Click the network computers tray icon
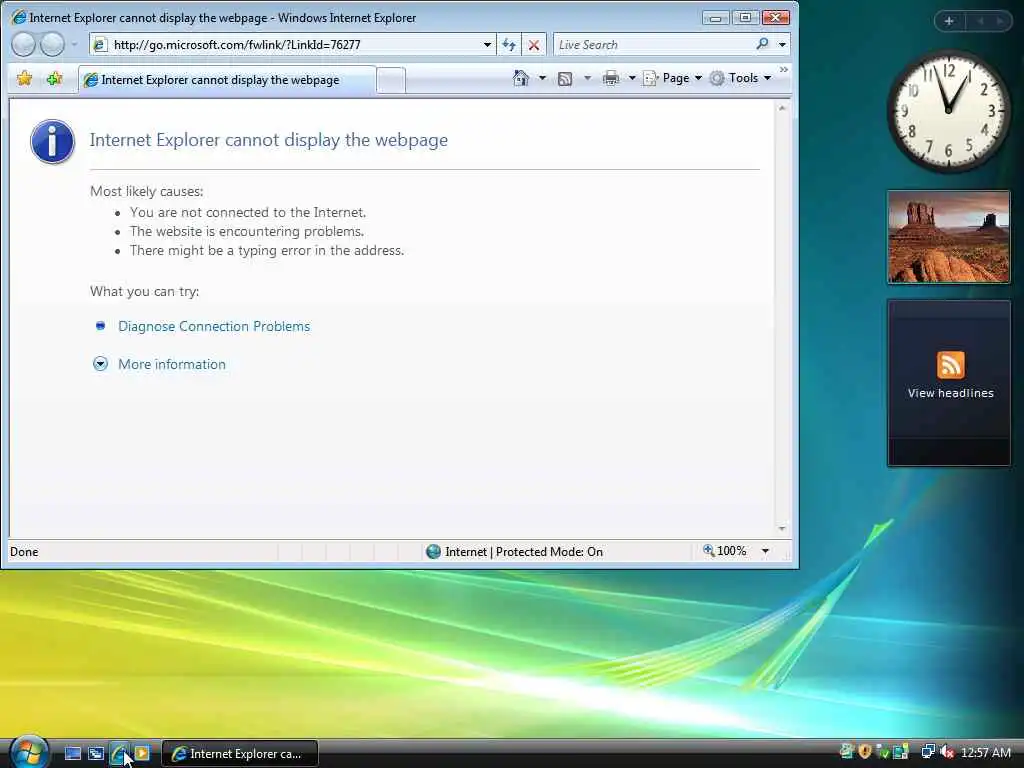This screenshot has height=768, width=1024. [x=927, y=752]
